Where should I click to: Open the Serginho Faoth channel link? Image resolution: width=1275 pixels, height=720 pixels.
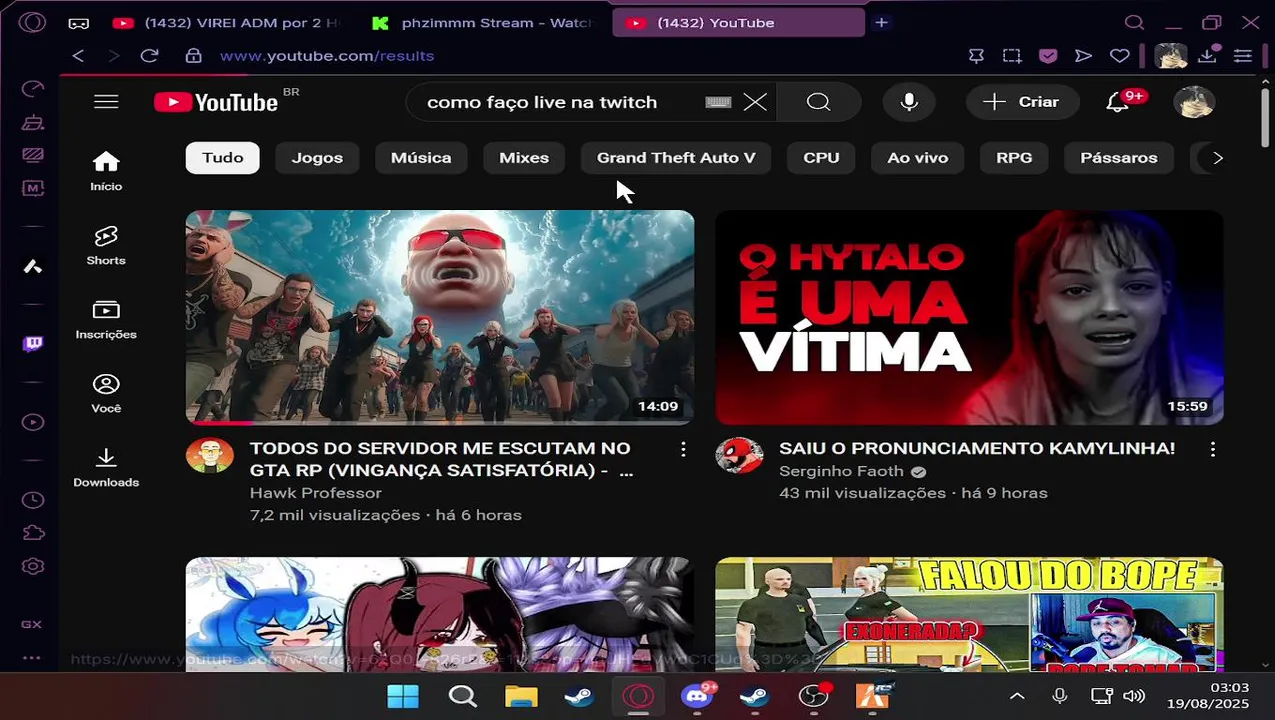[x=841, y=471]
